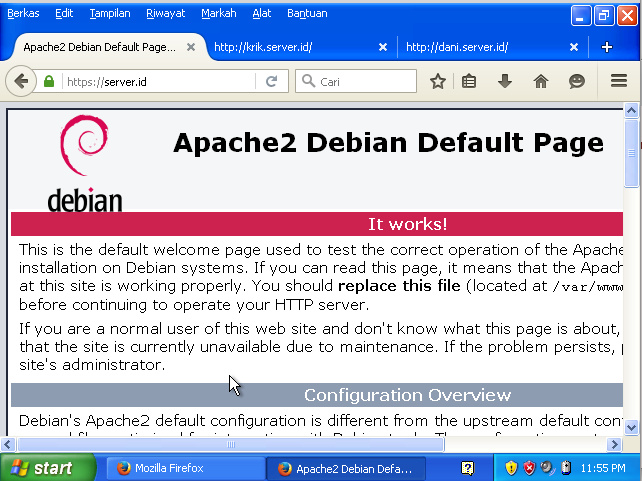Click the disk-shaped tray icon before the clock
Viewport: 642px width, 481px height.
pyautogui.click(x=547, y=467)
